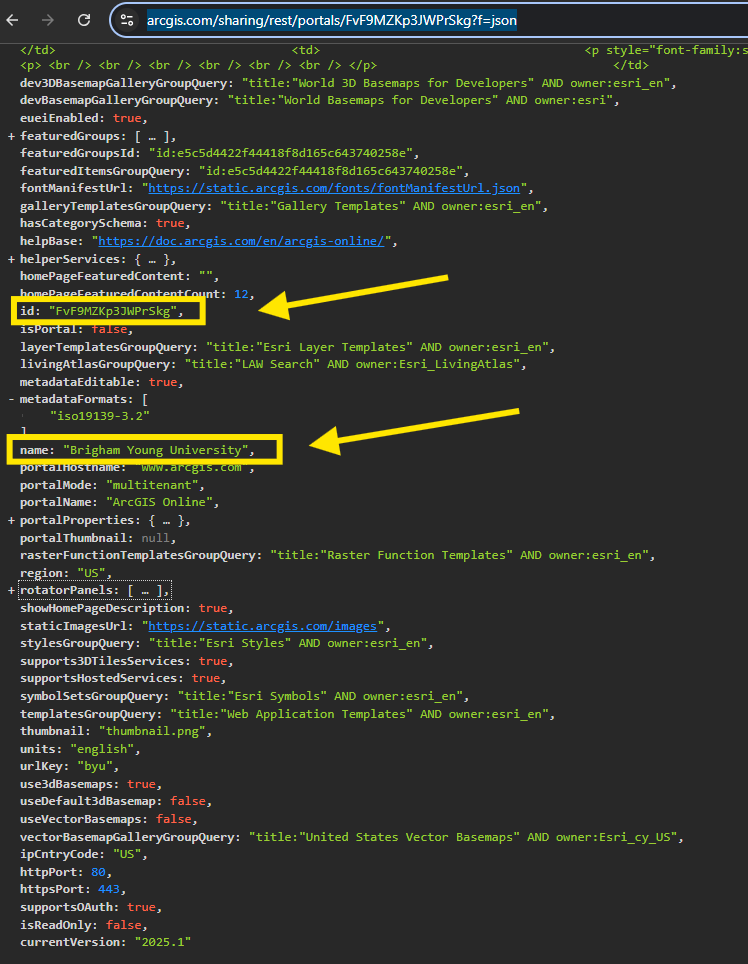The width and height of the screenshot is (748, 964).
Task: Click the showHomePageDescription key
Action: pos(102,608)
